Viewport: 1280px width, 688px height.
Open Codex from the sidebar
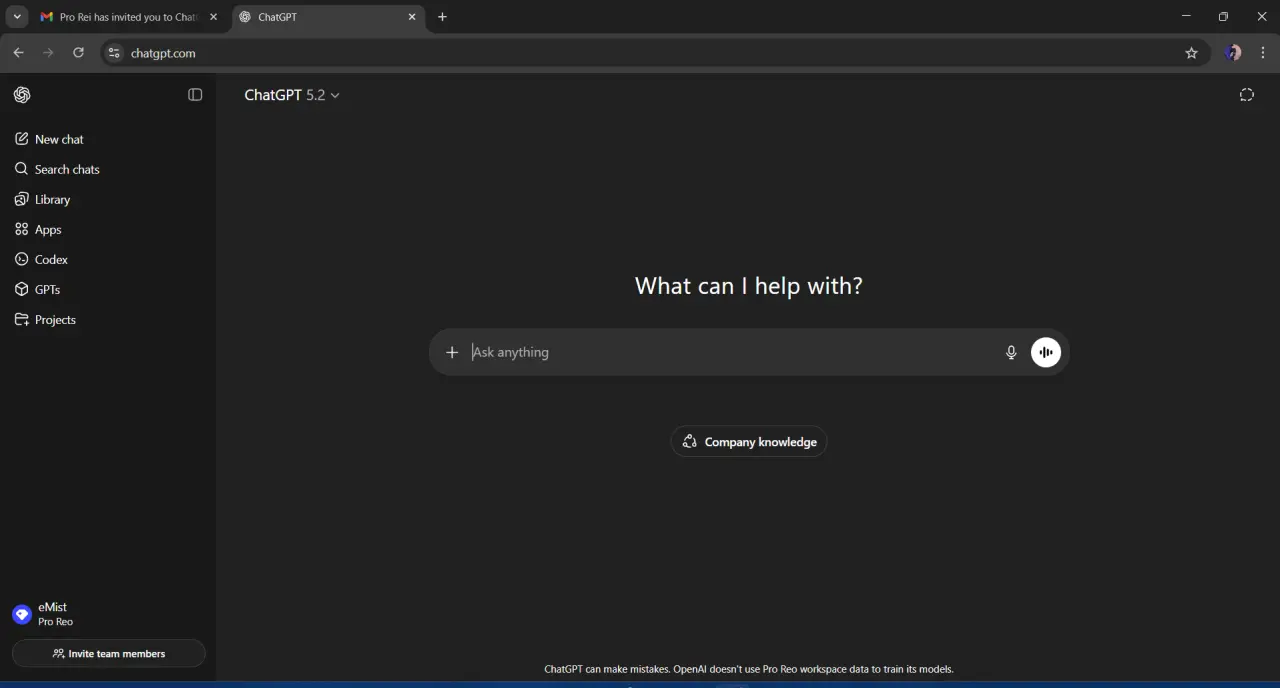point(108,259)
